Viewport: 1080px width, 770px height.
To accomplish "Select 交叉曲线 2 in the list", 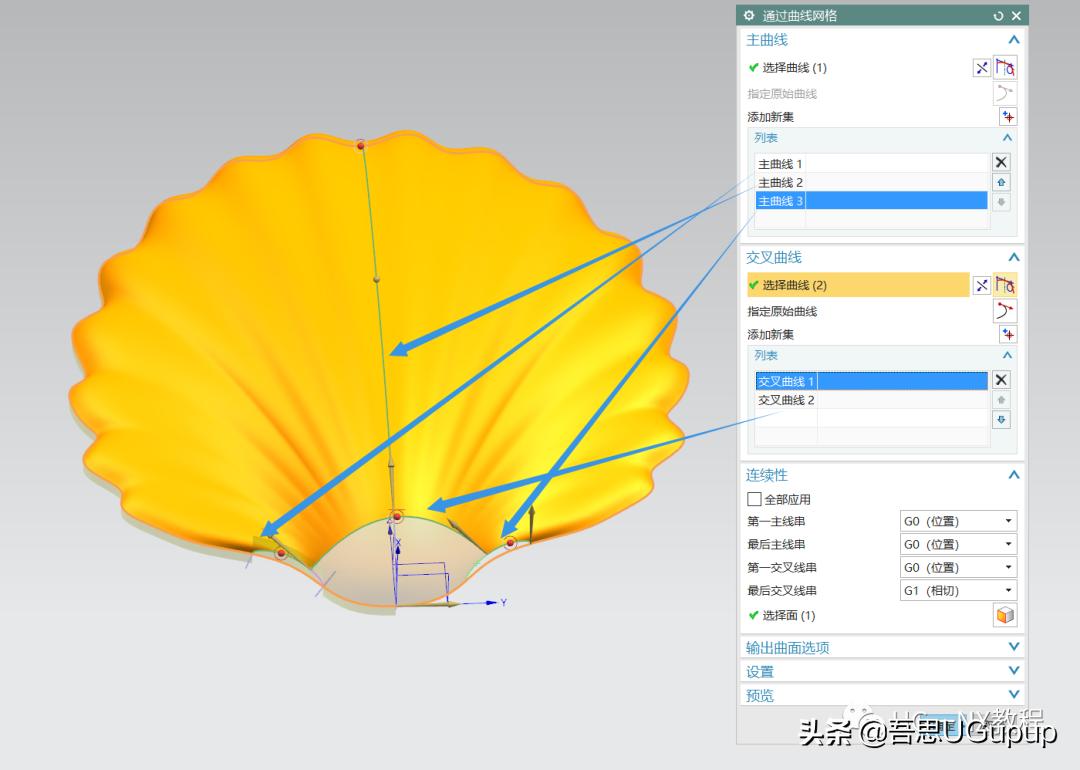I will coord(786,400).
